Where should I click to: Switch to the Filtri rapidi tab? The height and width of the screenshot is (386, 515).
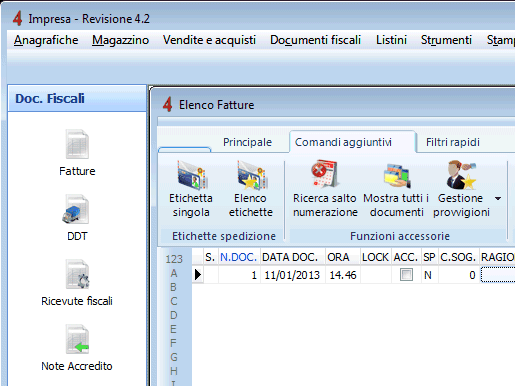pyautogui.click(x=453, y=142)
